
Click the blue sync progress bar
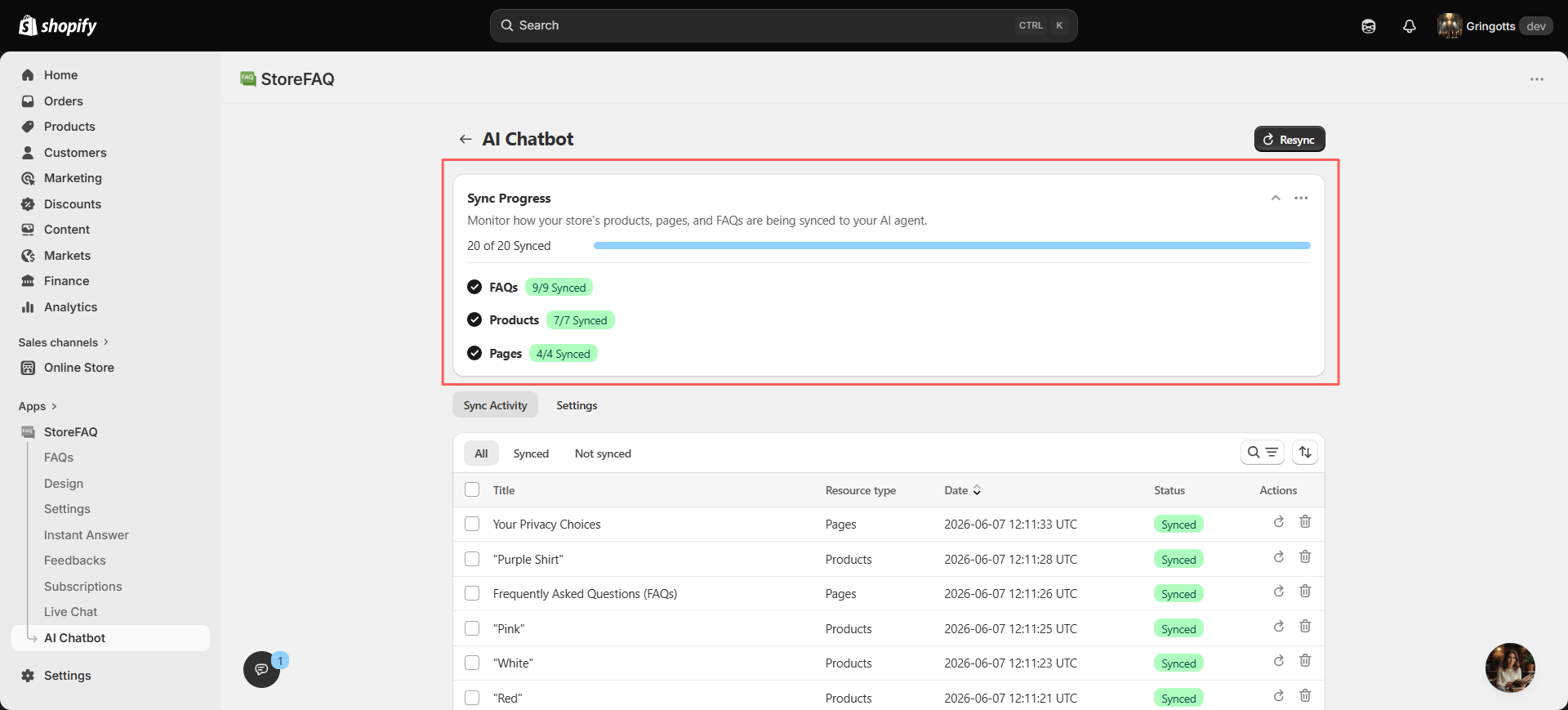coord(952,245)
